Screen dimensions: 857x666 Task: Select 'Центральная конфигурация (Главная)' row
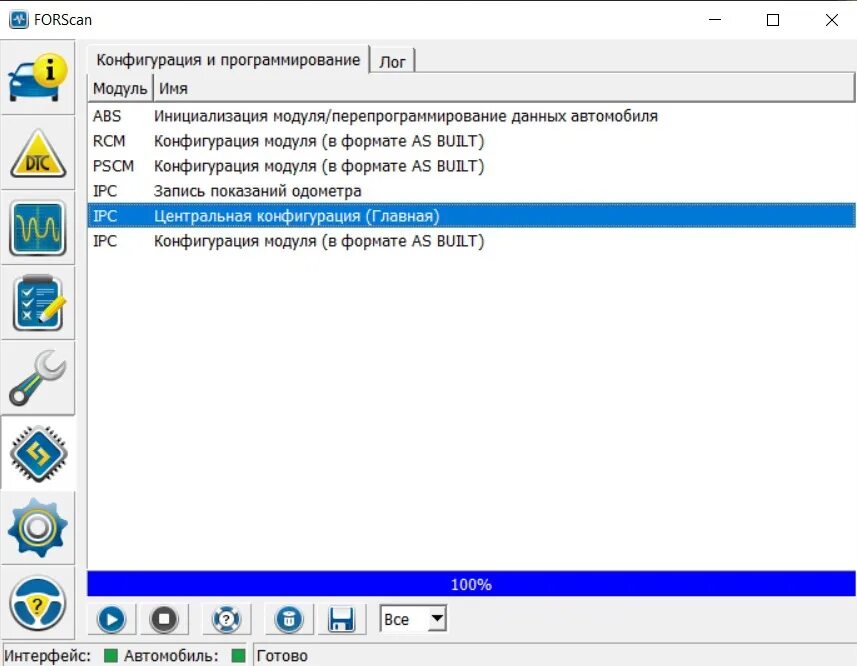pos(471,216)
